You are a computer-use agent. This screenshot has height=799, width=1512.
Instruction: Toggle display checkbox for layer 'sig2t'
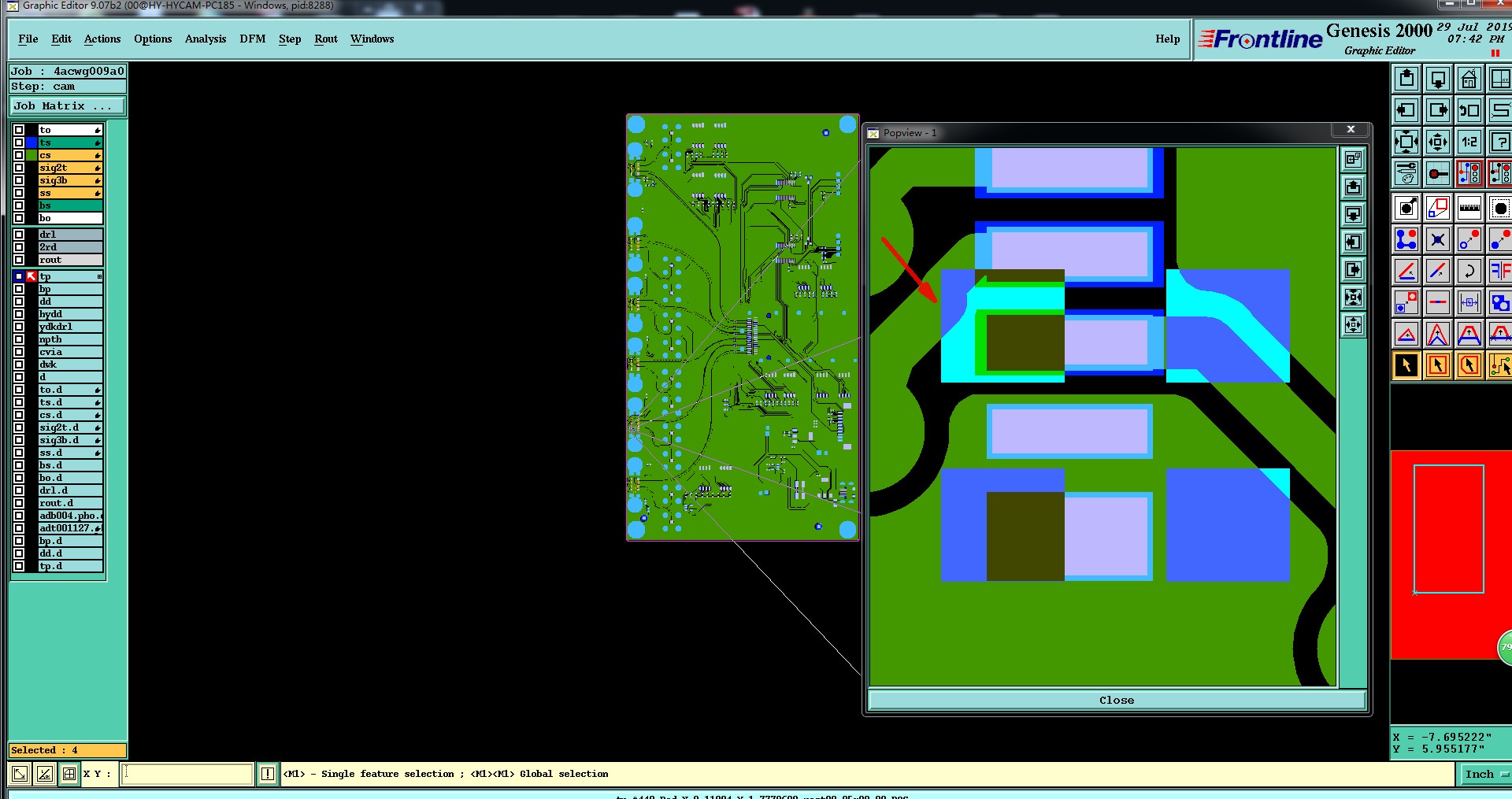pos(19,168)
